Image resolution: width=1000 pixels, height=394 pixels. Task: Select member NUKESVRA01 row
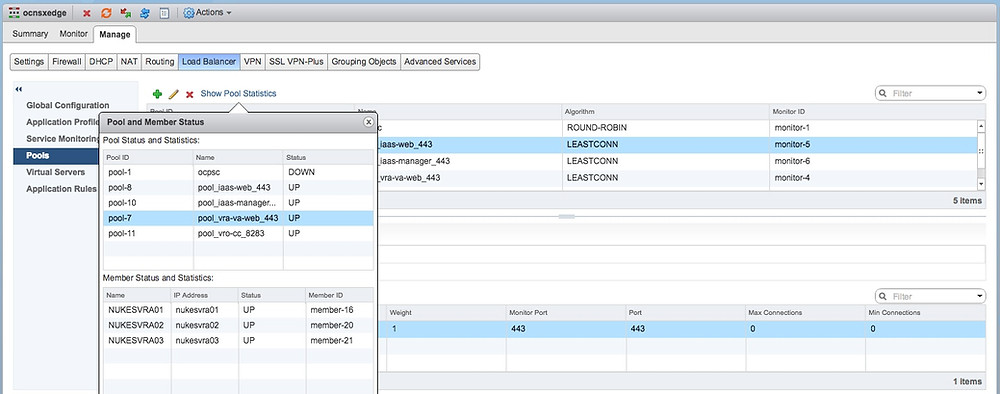click(x=239, y=310)
